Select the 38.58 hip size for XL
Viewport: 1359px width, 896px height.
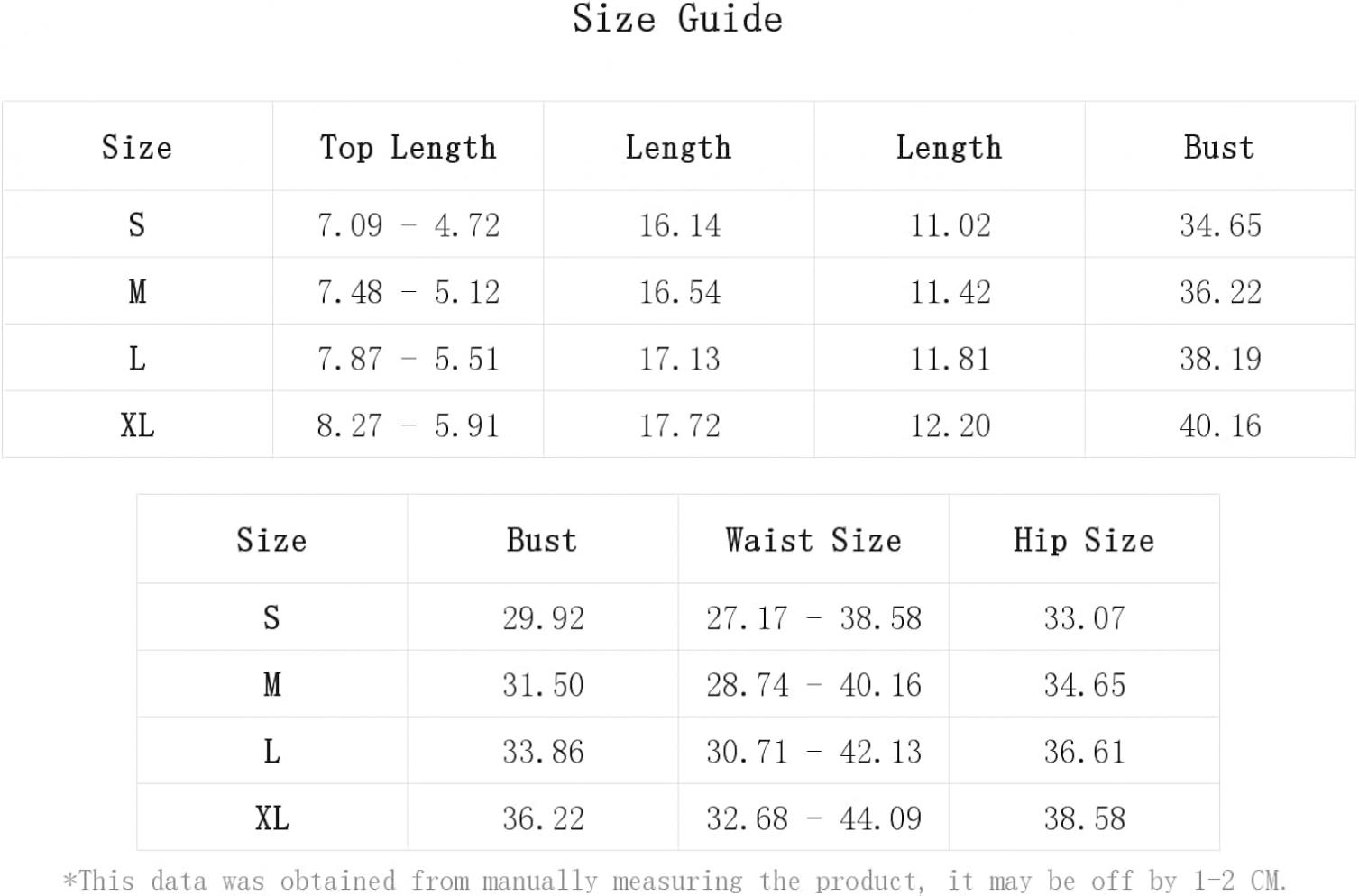1084,818
